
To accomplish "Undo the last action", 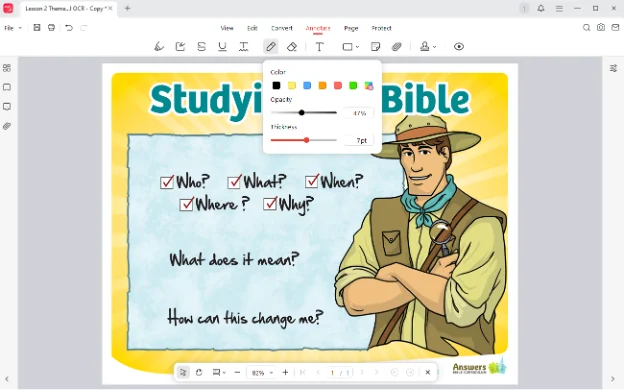I will 69,27.
